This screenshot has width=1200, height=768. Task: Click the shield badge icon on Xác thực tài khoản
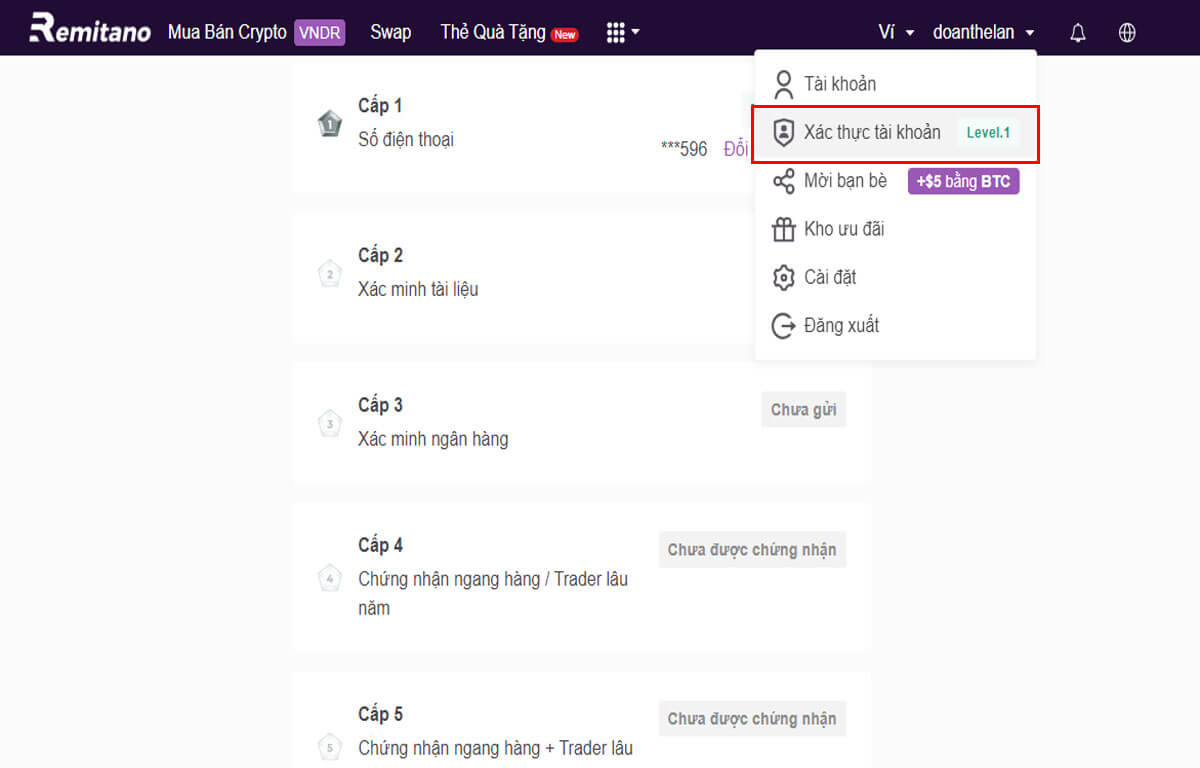click(x=784, y=132)
